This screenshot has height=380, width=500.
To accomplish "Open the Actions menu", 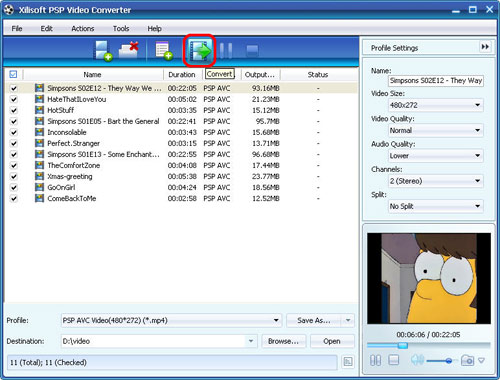I will pos(83,28).
